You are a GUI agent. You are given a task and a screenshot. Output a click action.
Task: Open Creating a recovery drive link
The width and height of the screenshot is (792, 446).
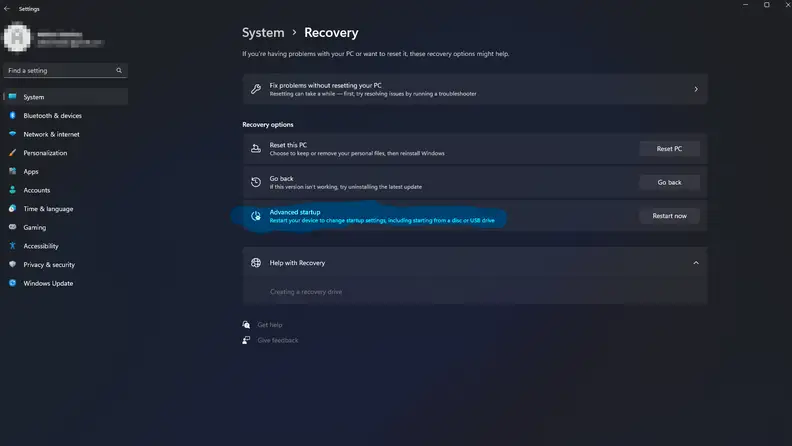point(306,291)
